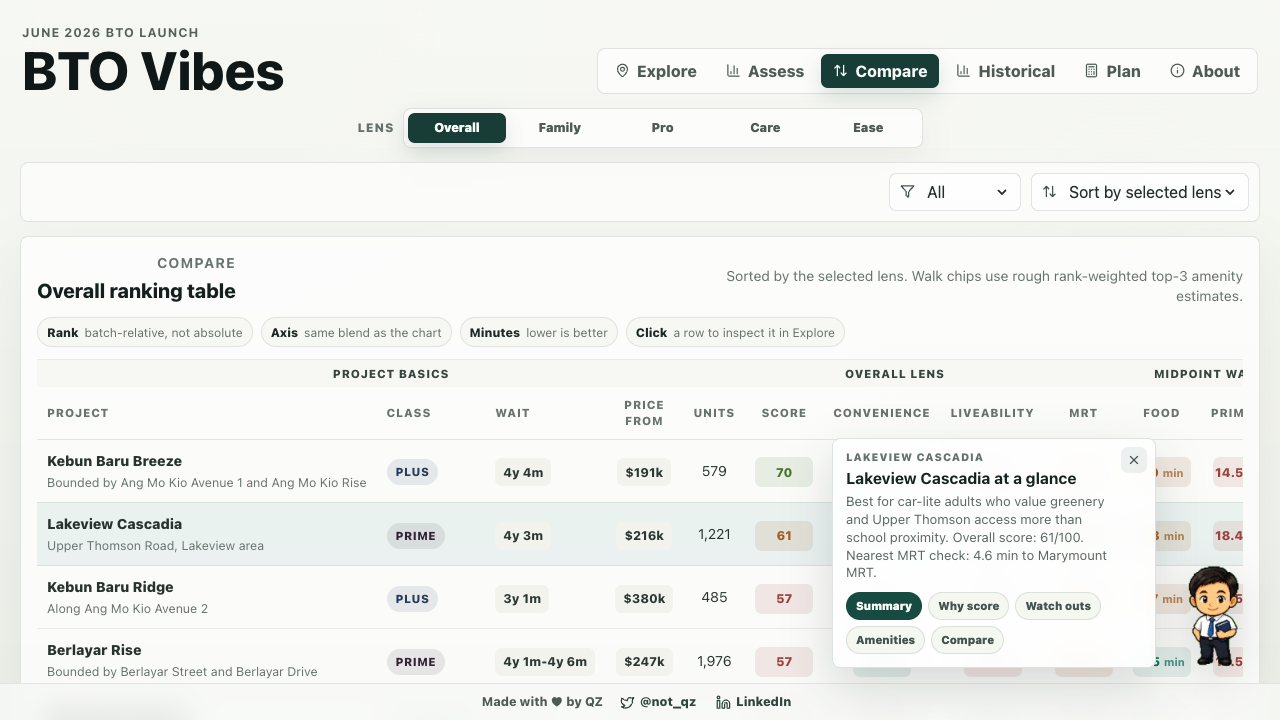Viewport: 1280px width, 720px height.
Task: Select the Kebun Baru Ridge row
Action: coord(640,597)
